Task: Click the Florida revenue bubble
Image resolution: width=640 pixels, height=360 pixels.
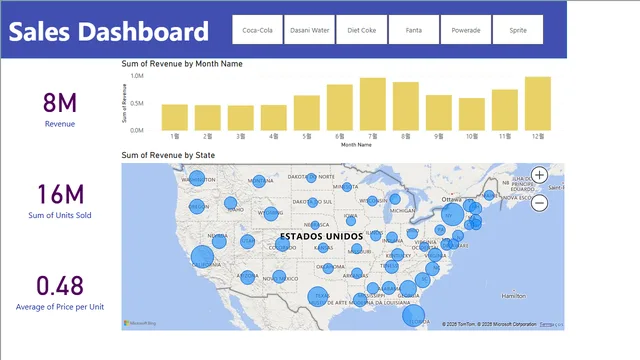Action: pyautogui.click(x=413, y=316)
